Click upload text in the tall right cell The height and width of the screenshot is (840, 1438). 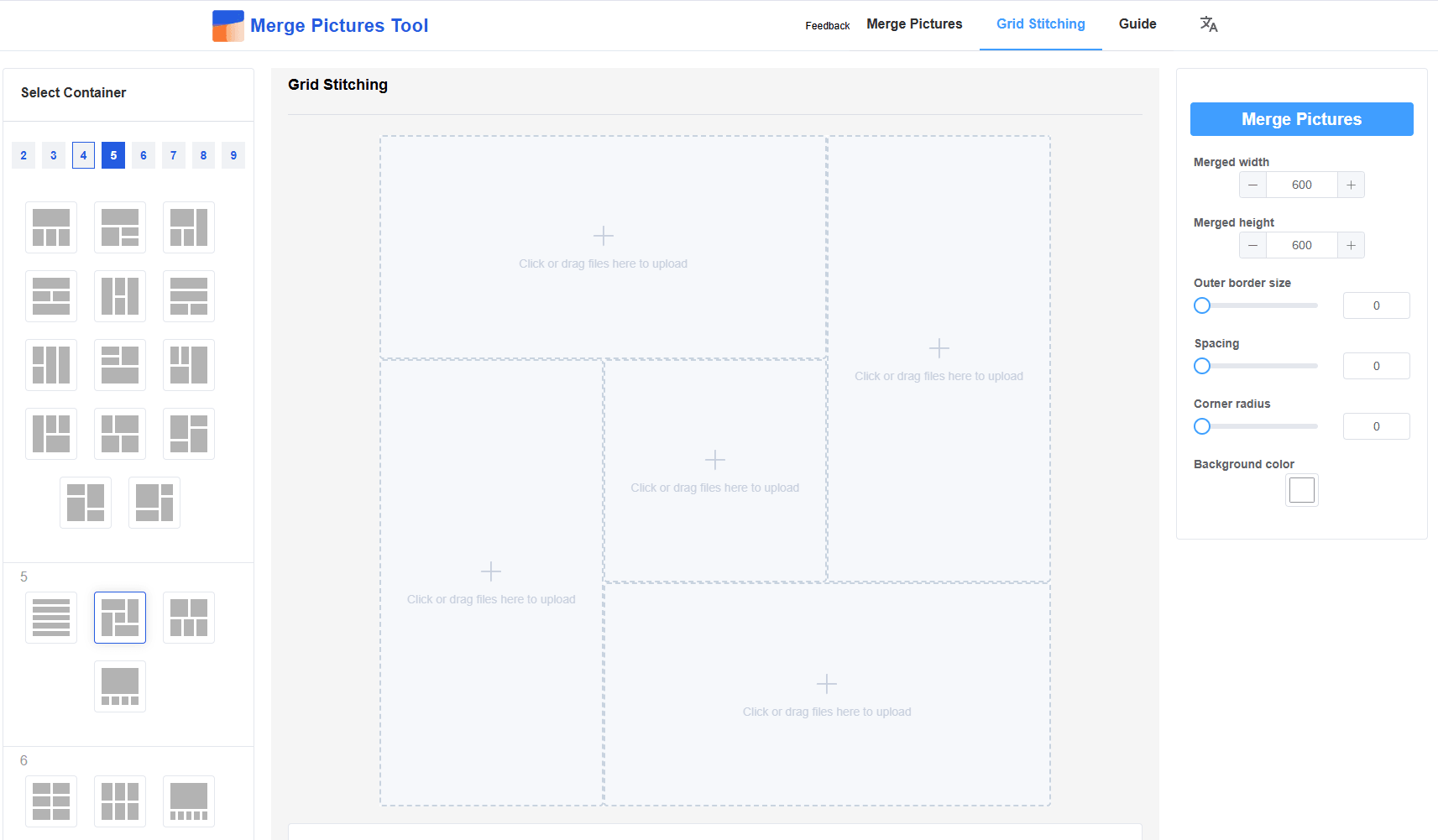click(x=939, y=376)
